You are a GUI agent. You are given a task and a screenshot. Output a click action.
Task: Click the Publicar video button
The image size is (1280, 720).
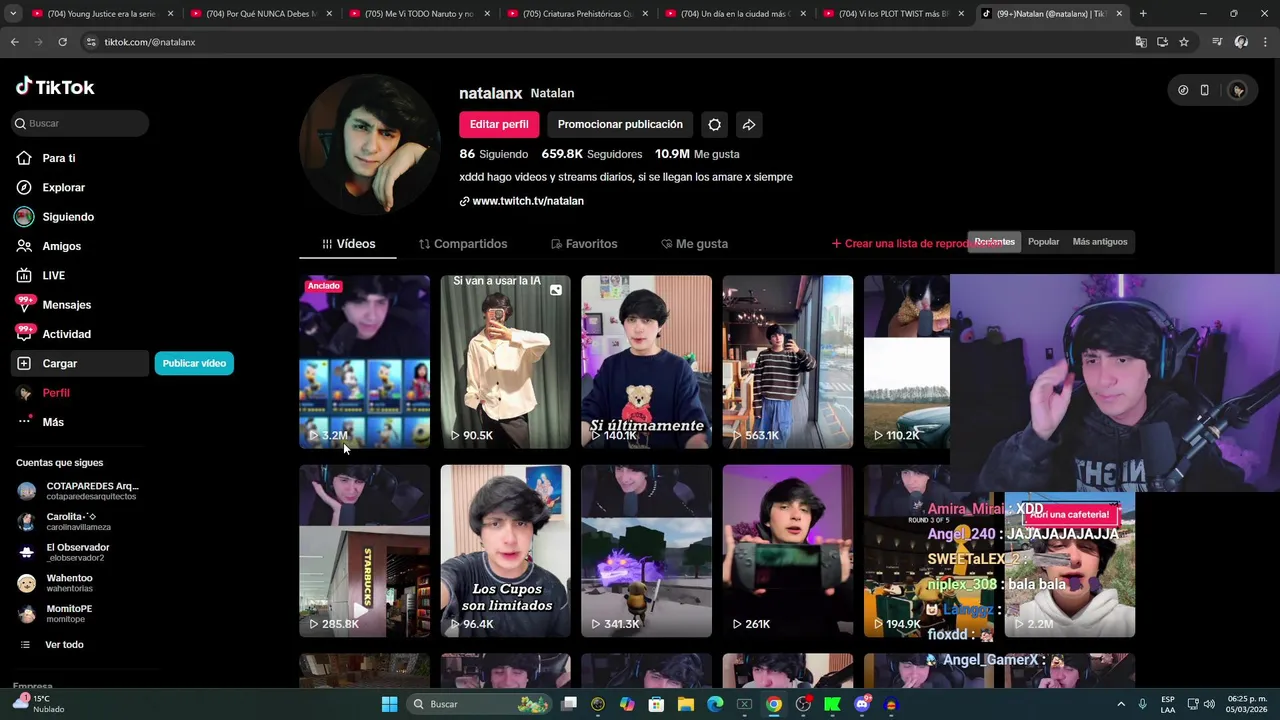click(194, 363)
